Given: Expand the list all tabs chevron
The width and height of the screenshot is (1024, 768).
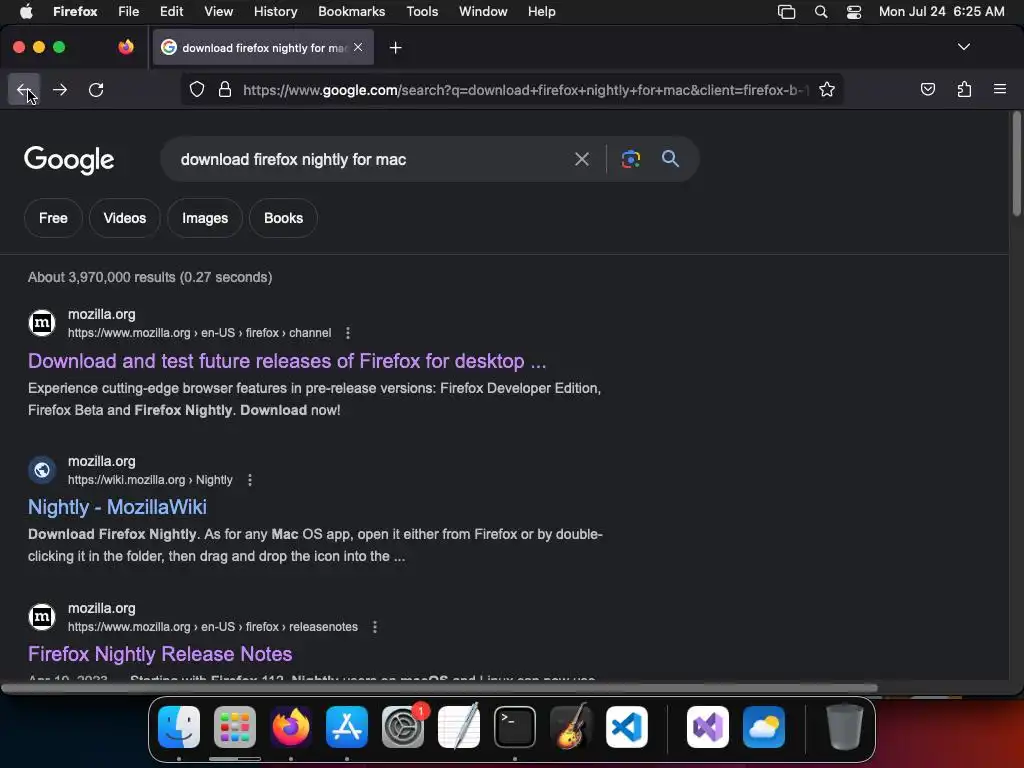Looking at the screenshot, I should coord(964,47).
